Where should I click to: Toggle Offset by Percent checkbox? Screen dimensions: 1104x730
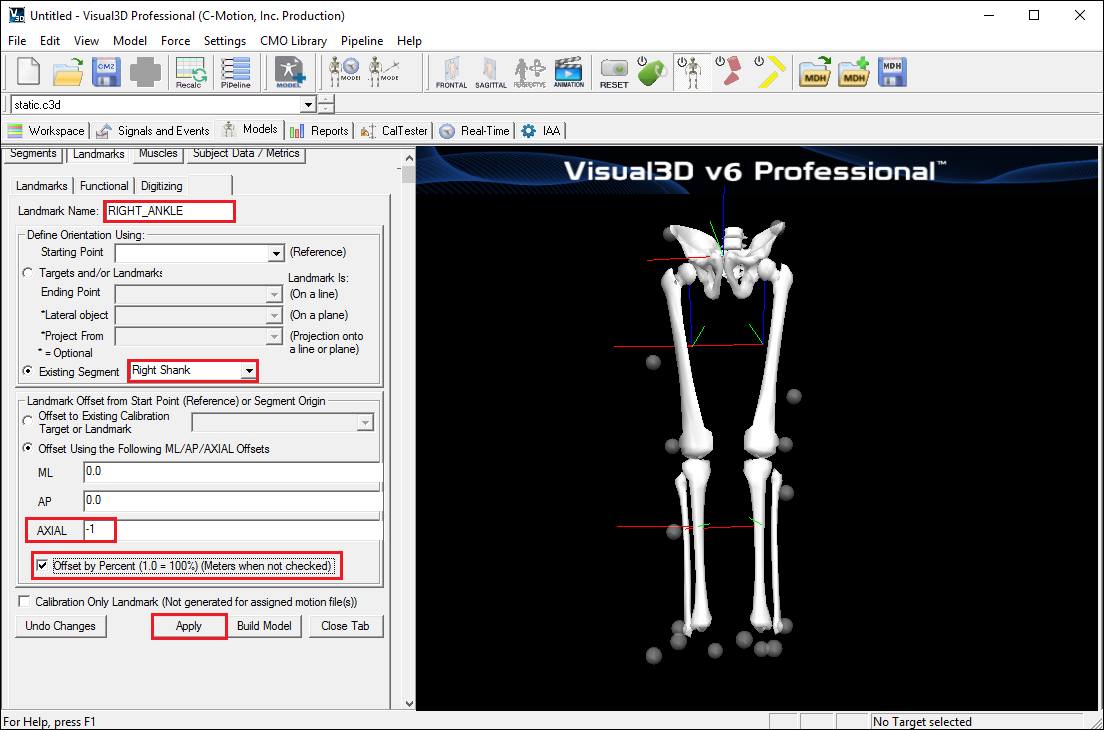pyautogui.click(x=43, y=565)
